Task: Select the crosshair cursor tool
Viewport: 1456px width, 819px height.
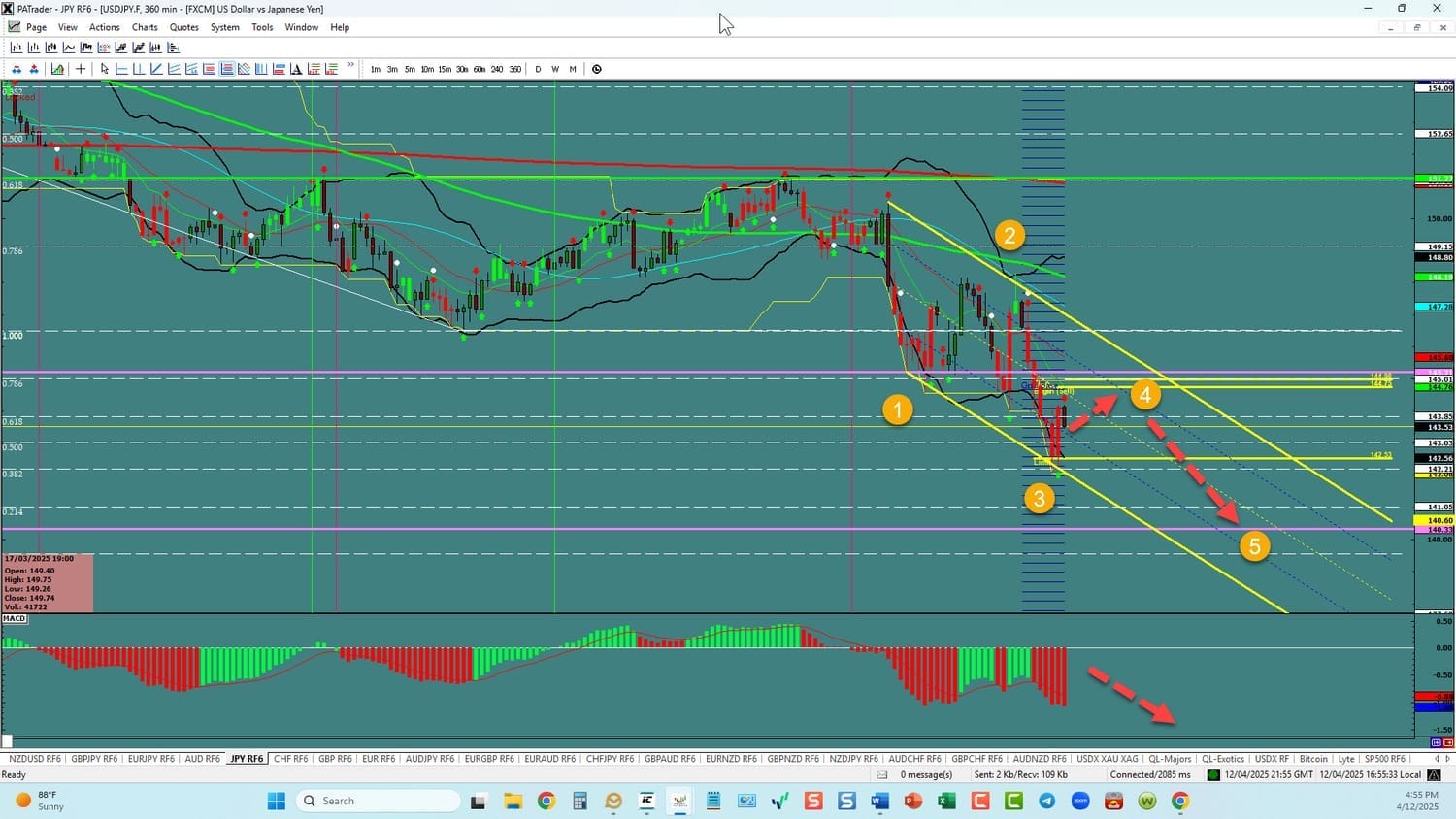Action: pyautogui.click(x=81, y=69)
